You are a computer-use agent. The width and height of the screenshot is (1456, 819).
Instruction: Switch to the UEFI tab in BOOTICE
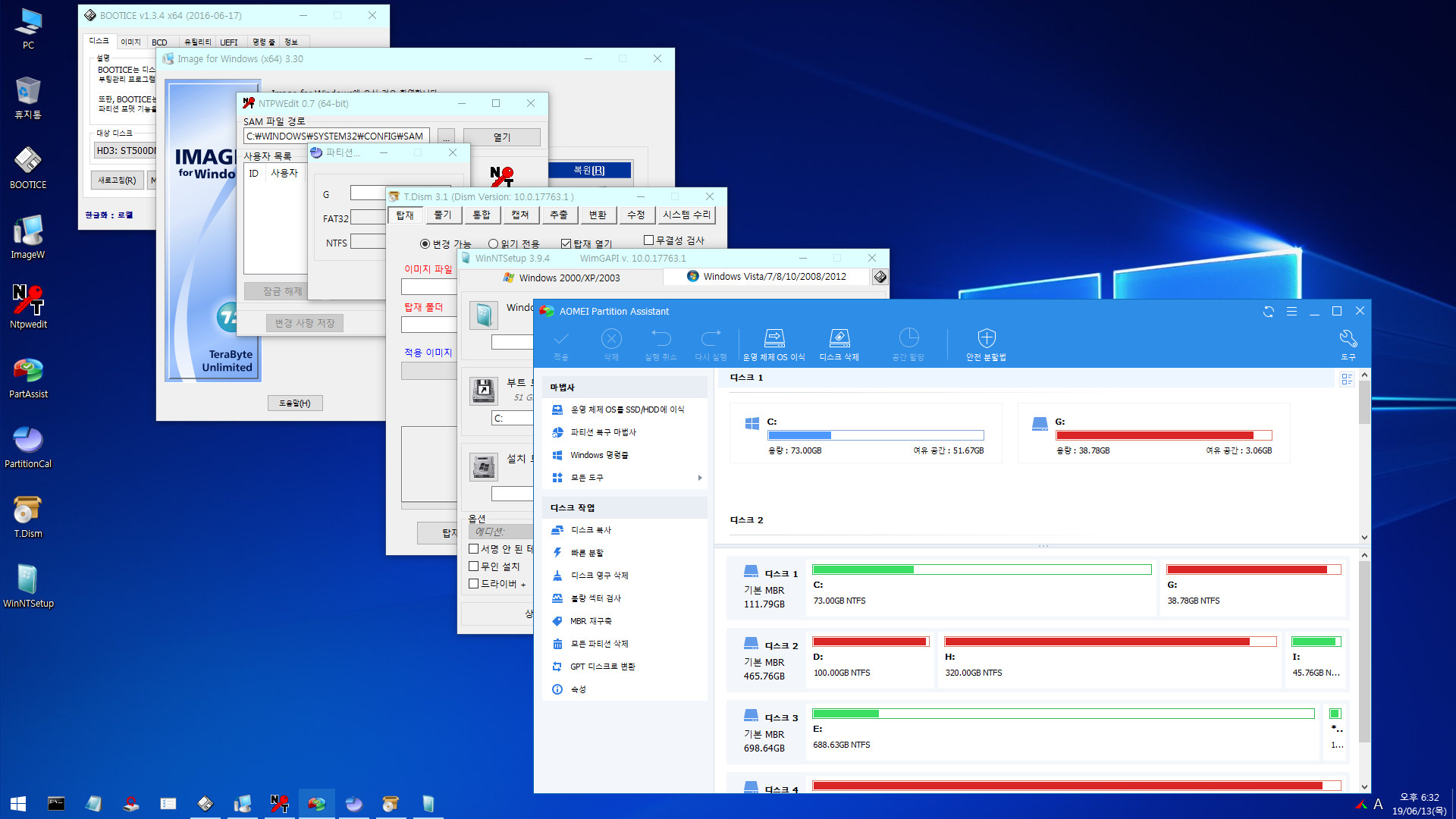[x=229, y=42]
